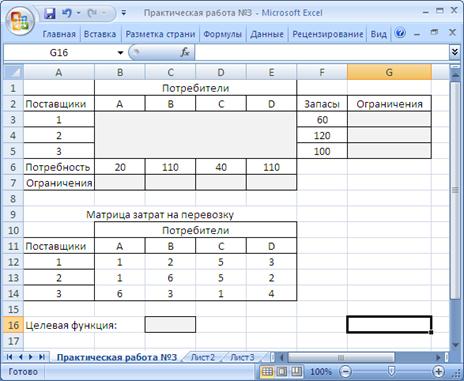The width and height of the screenshot is (464, 381).
Task: Click the zoom out minus button
Action: (x=346, y=371)
